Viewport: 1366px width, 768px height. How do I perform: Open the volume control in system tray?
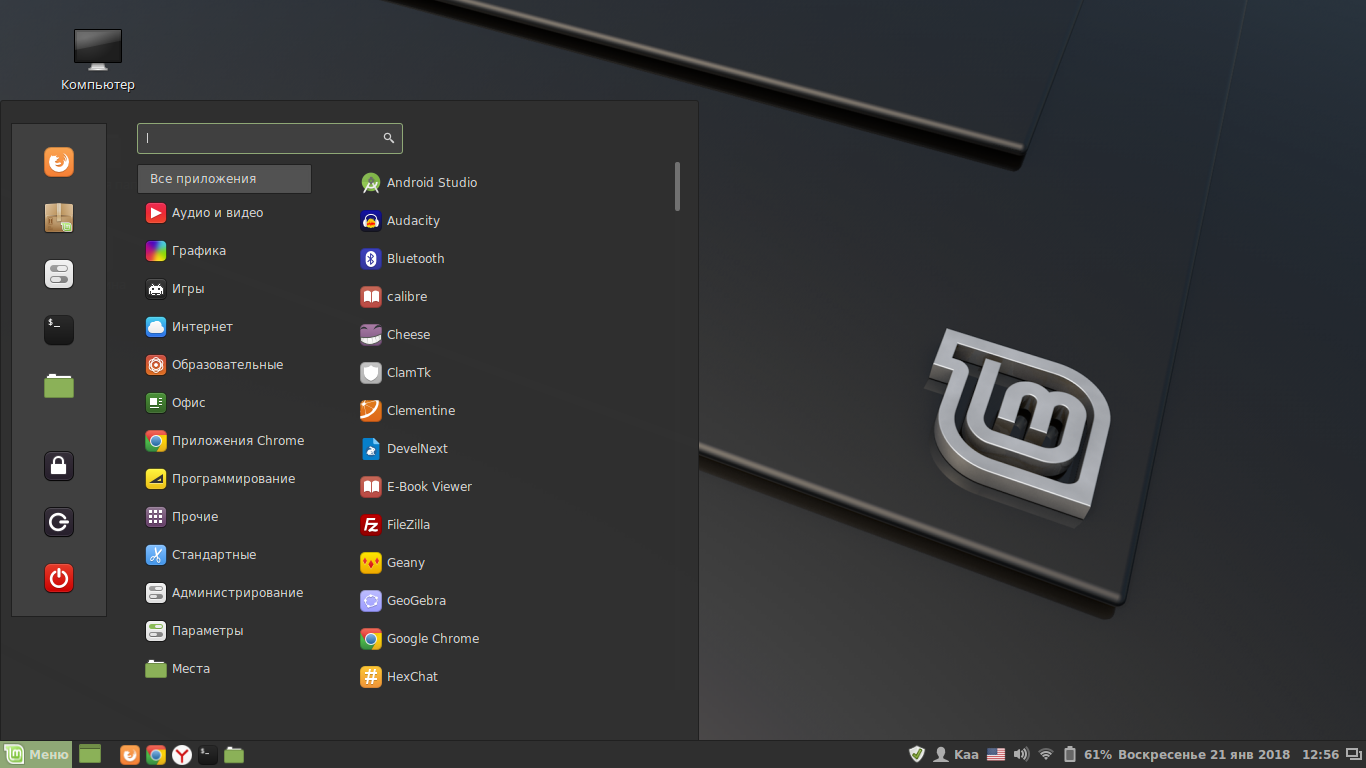tap(1021, 755)
